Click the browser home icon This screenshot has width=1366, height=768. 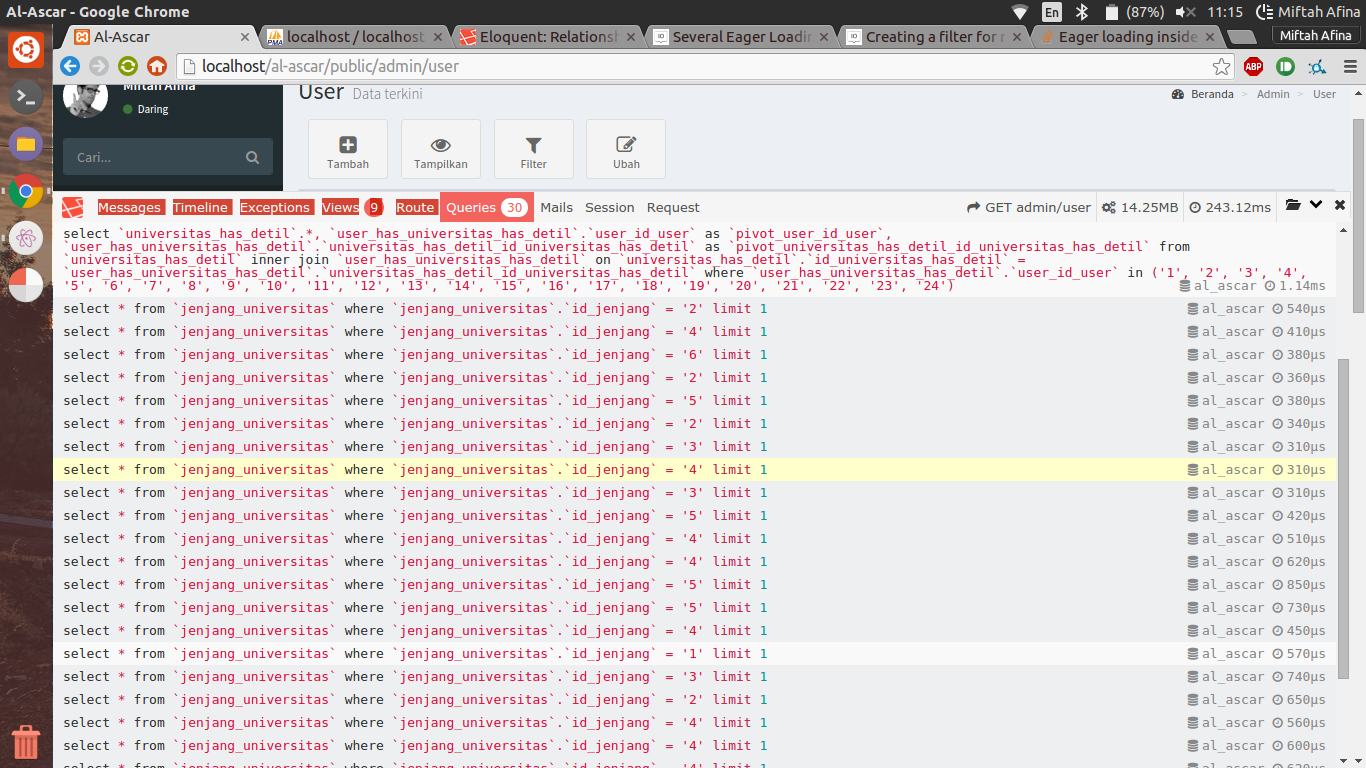pos(157,67)
